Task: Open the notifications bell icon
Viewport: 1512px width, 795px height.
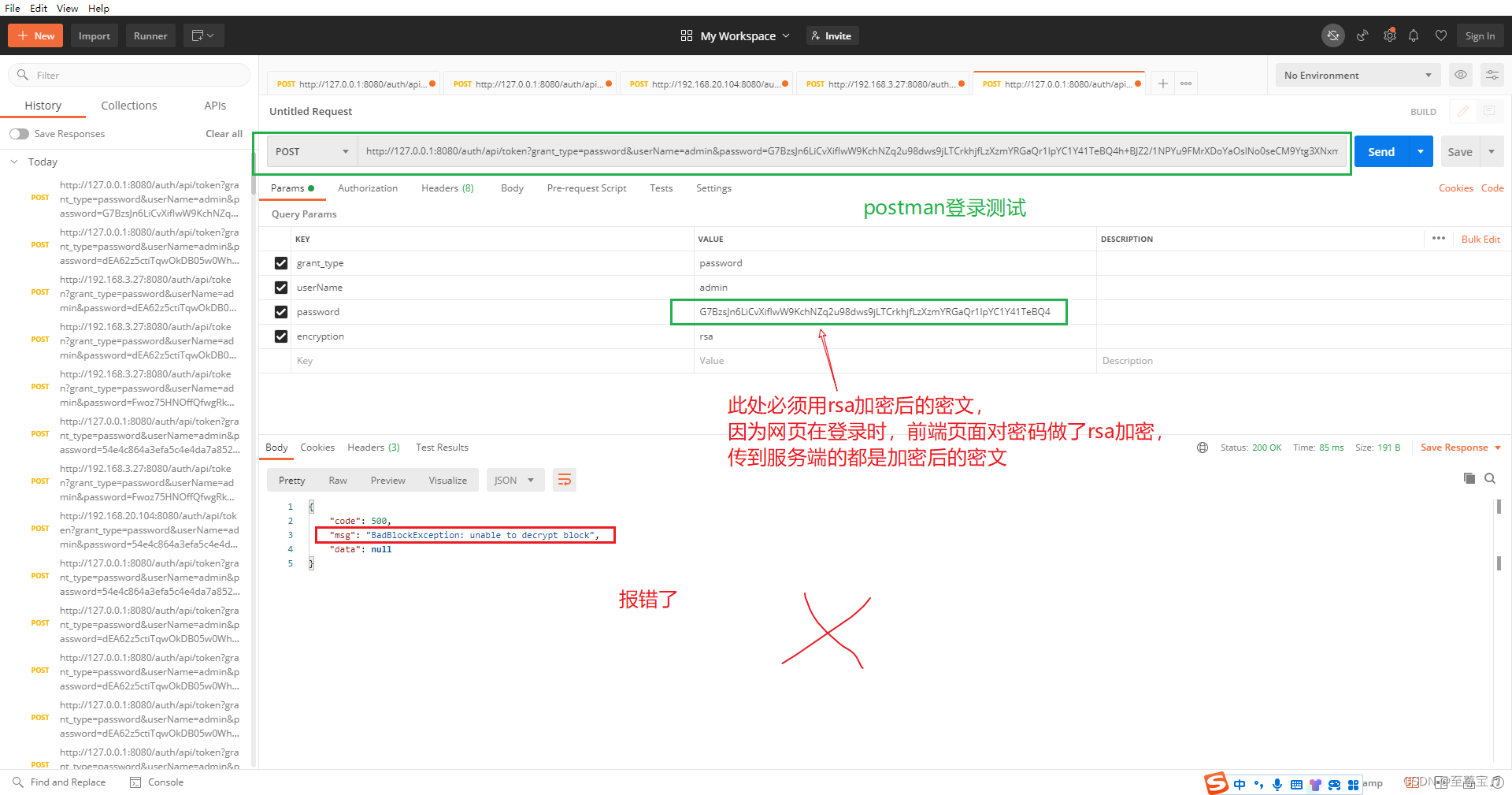Action: 1414,35
